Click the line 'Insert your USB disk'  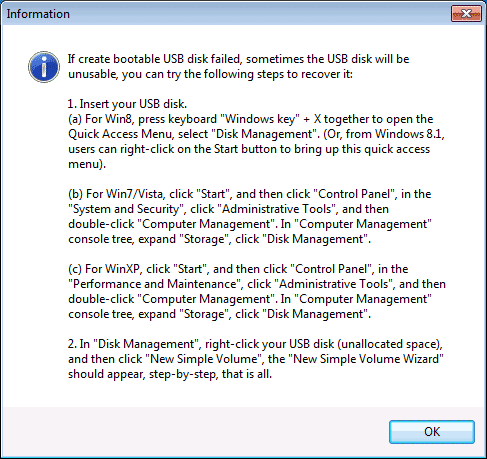pos(127,104)
